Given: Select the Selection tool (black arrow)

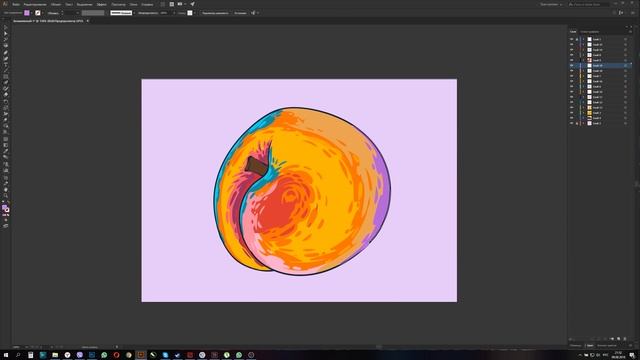Looking at the screenshot, I should pyautogui.click(x=5, y=28).
